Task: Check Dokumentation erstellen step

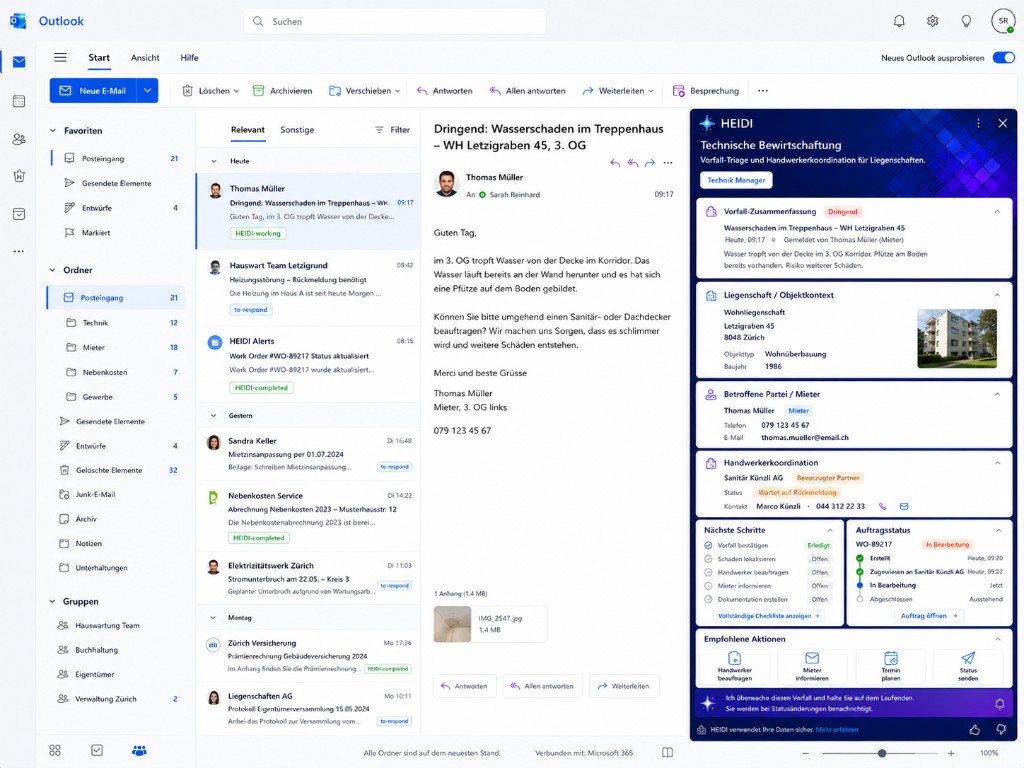Action: (708, 599)
